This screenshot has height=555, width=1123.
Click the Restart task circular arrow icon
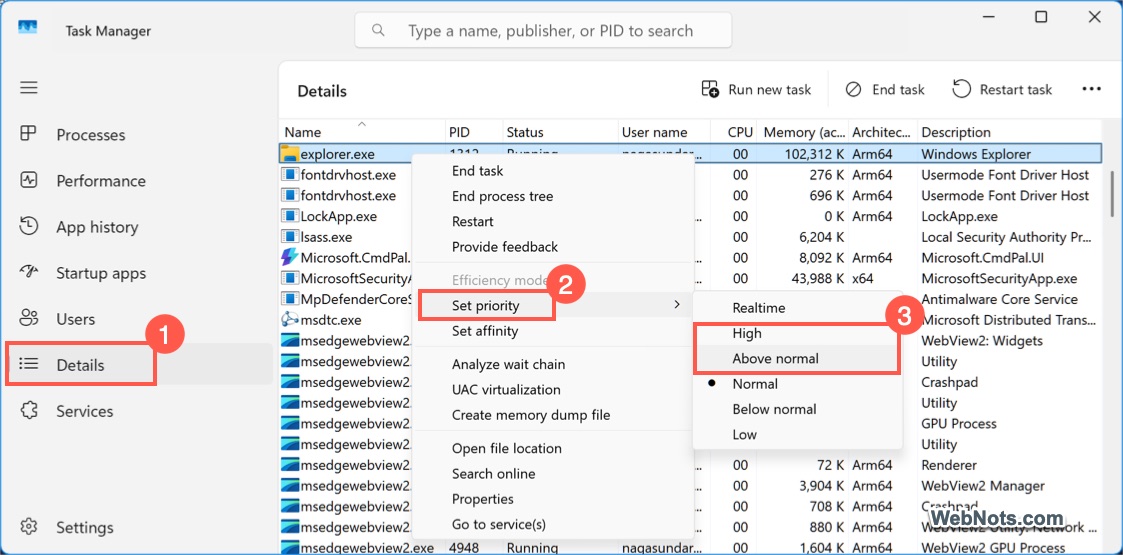point(962,89)
